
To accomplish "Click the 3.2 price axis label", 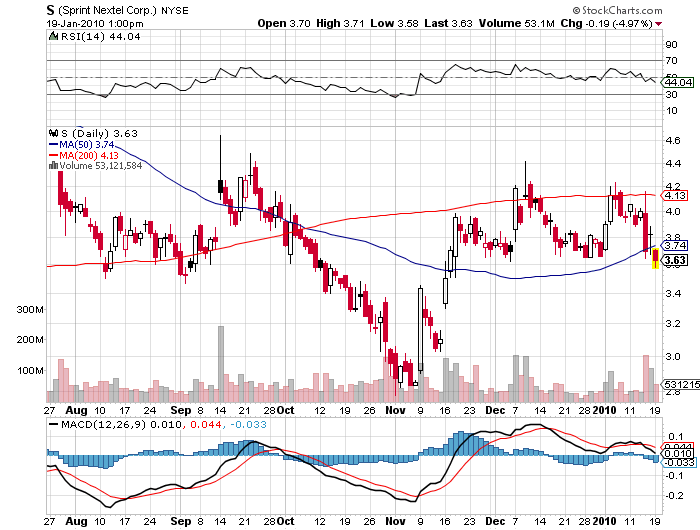I will (673, 323).
